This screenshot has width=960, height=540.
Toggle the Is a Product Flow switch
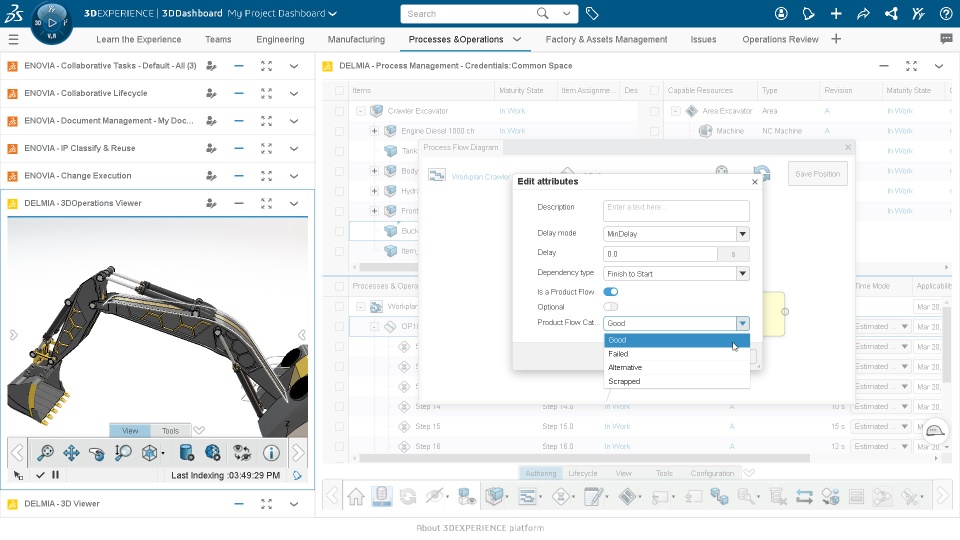click(x=610, y=291)
